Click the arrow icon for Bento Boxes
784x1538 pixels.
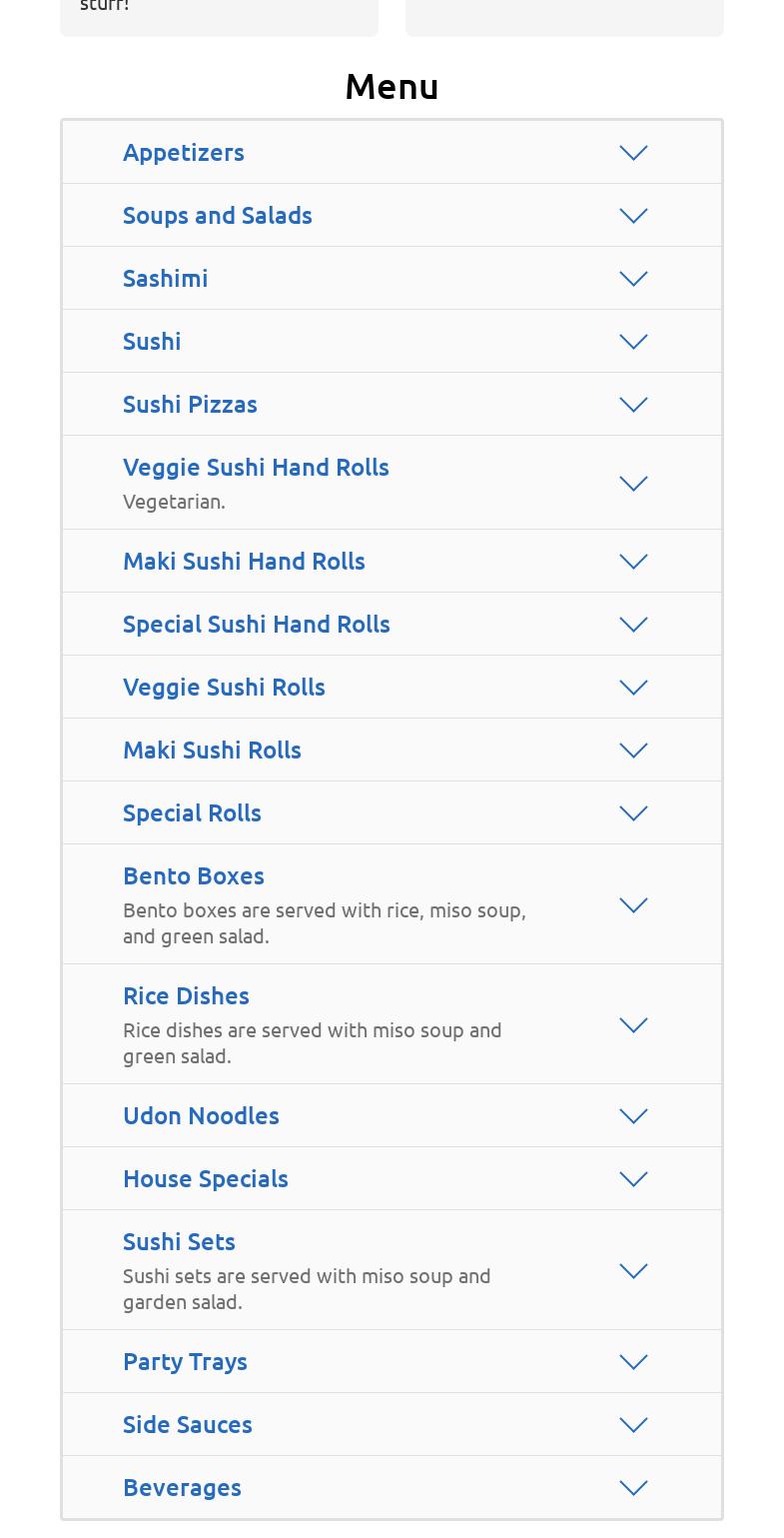click(x=633, y=905)
